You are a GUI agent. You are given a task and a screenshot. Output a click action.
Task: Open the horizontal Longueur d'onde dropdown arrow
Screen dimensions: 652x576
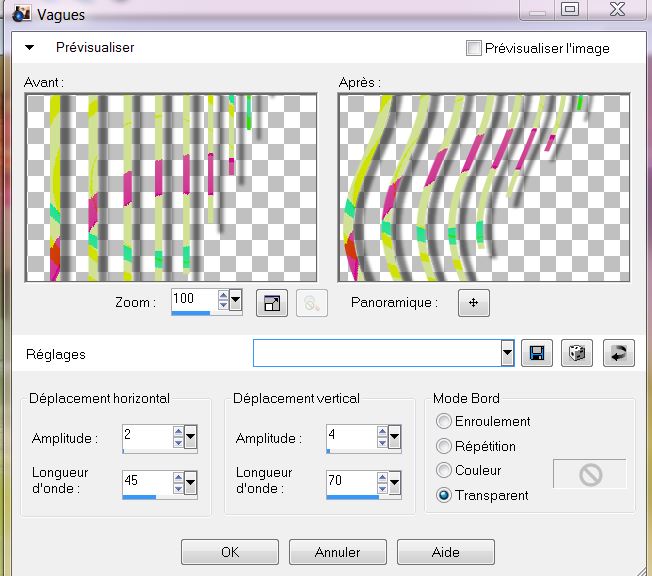pyautogui.click(x=190, y=483)
